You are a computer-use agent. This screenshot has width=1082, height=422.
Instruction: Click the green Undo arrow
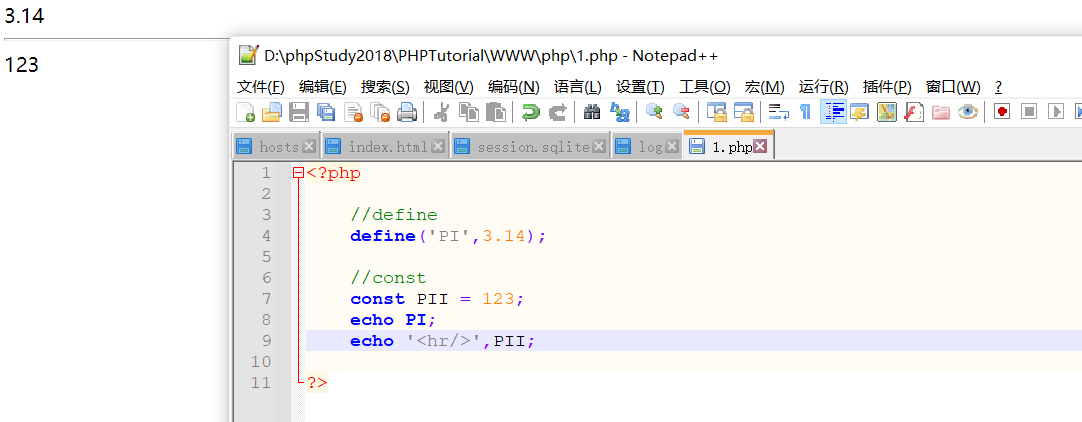(530, 112)
